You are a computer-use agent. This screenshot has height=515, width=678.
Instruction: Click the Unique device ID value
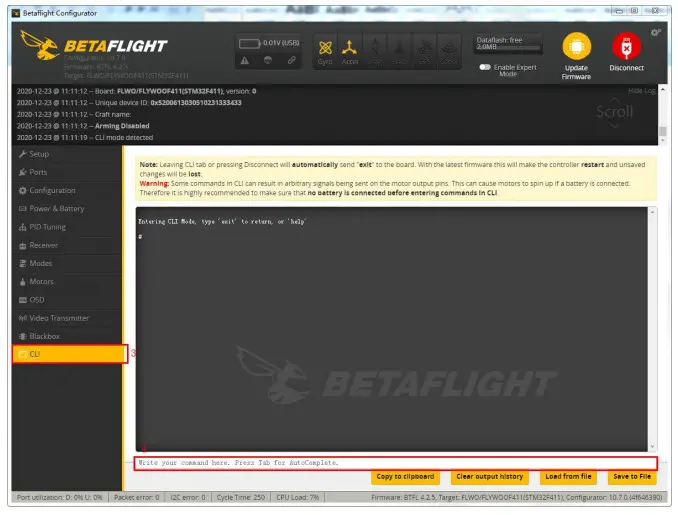196,102
